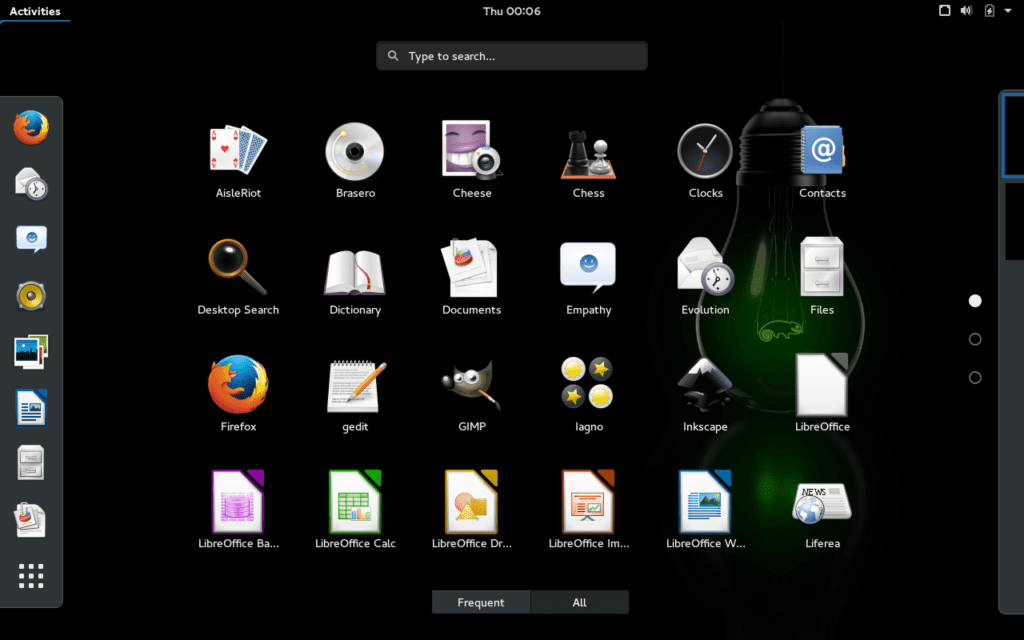Switch to the Frequent apps view
This screenshot has width=1024, height=640.
(x=481, y=602)
